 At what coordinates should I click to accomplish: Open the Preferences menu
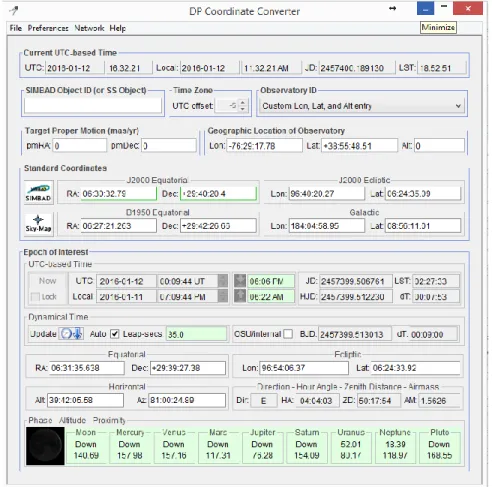[x=48, y=28]
